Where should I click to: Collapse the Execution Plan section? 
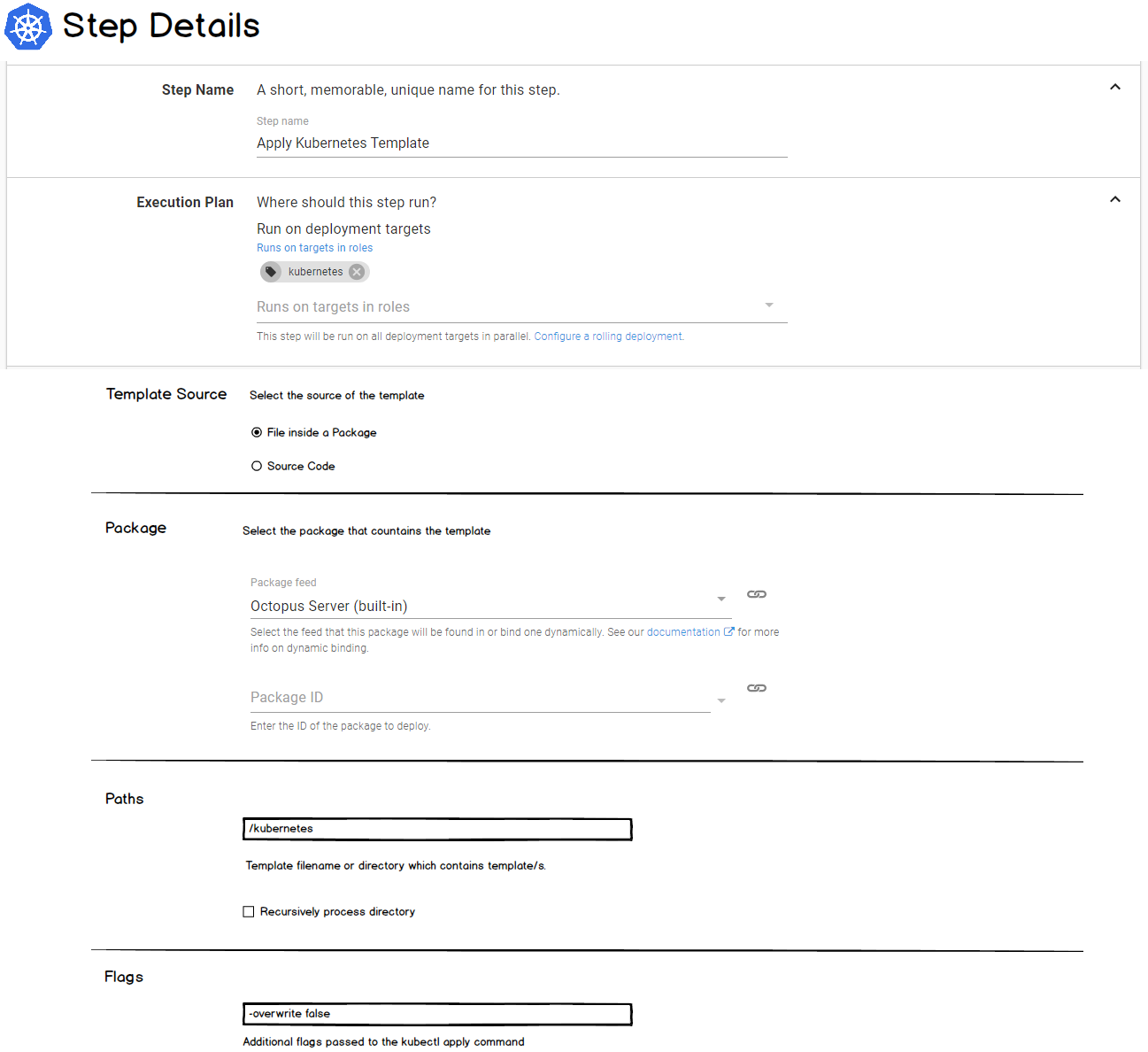1114,199
